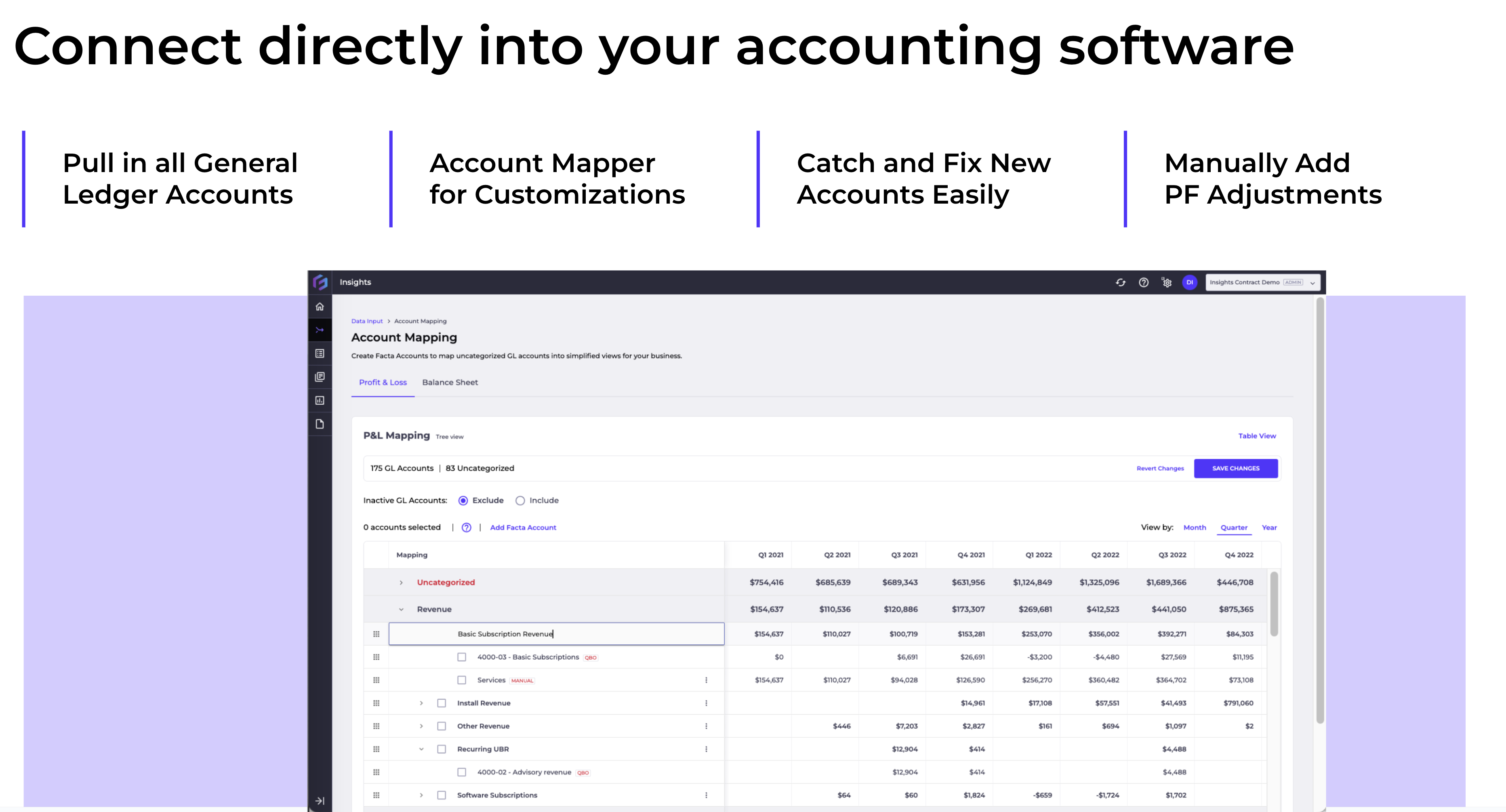Expand the Install Revenue chevron
This screenshot has height=812, width=1506.
tap(421, 703)
